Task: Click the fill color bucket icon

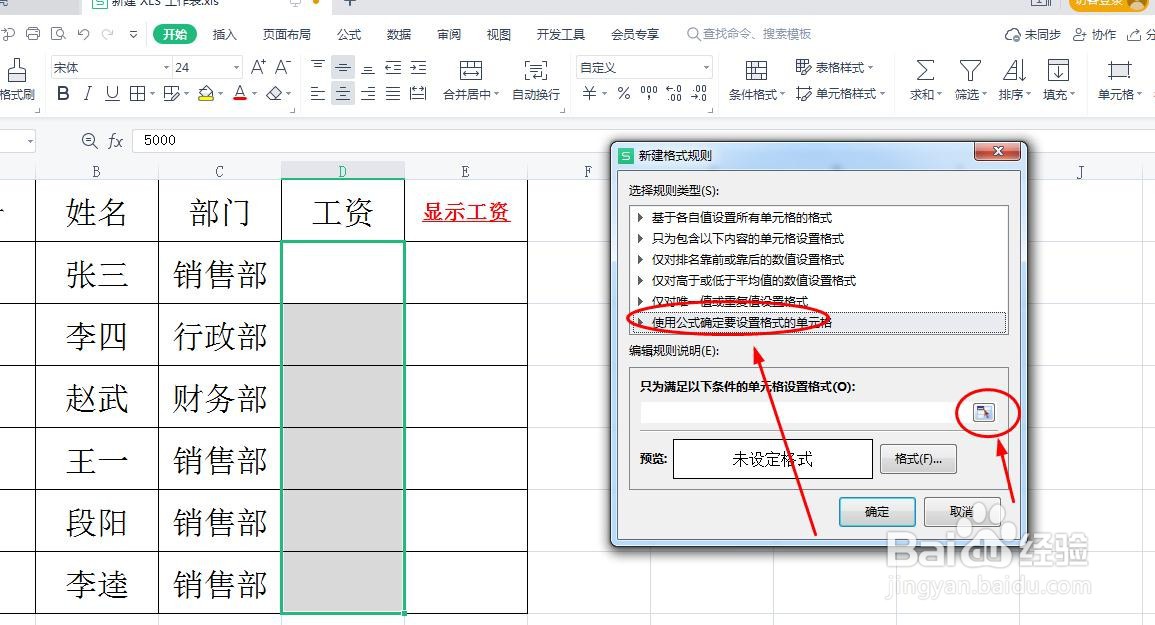Action: pos(206,94)
